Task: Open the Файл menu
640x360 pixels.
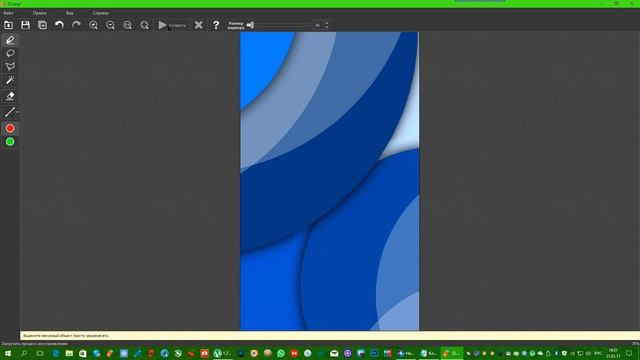Action: 8,13
